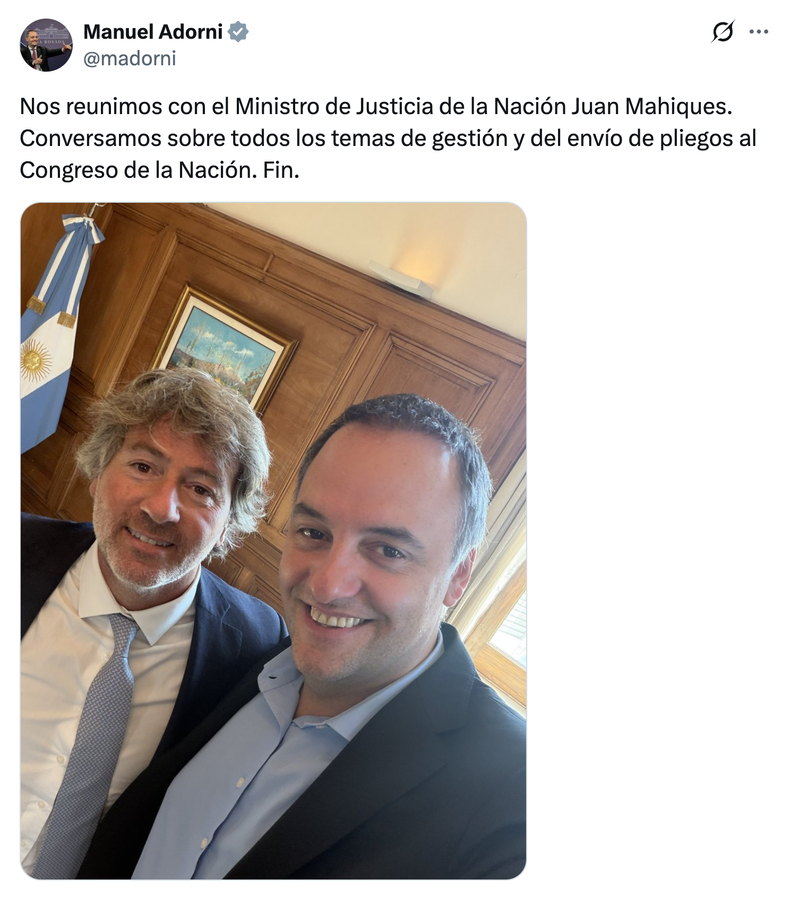Open the attached selfie photo
Viewport: 790px width, 897px height.
pos(273,541)
